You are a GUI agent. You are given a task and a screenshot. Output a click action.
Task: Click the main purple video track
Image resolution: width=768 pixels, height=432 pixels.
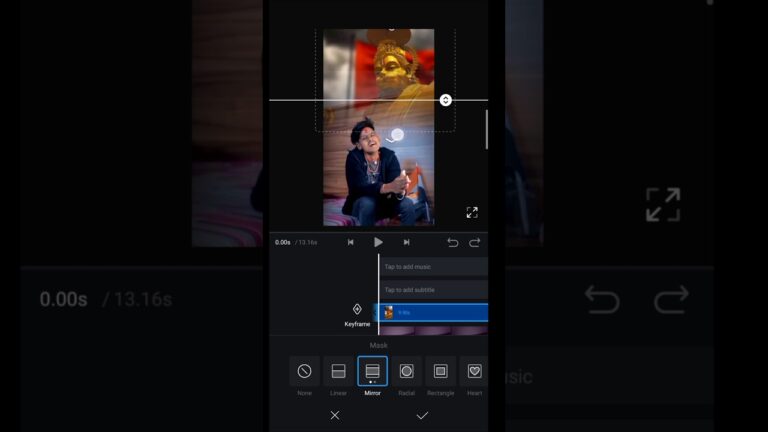(x=433, y=331)
